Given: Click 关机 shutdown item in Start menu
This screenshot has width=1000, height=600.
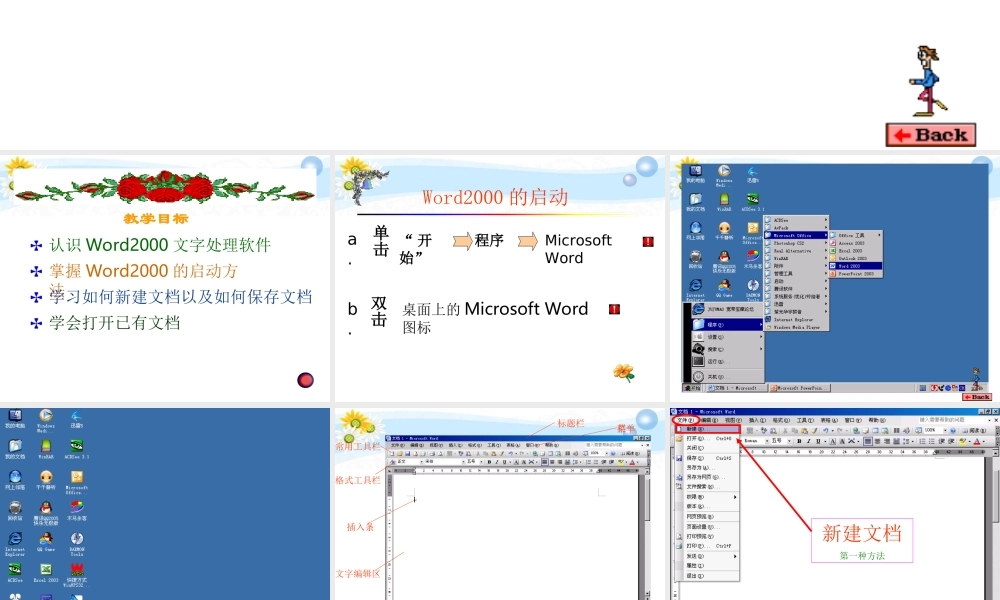Looking at the screenshot, I should coord(727,377).
